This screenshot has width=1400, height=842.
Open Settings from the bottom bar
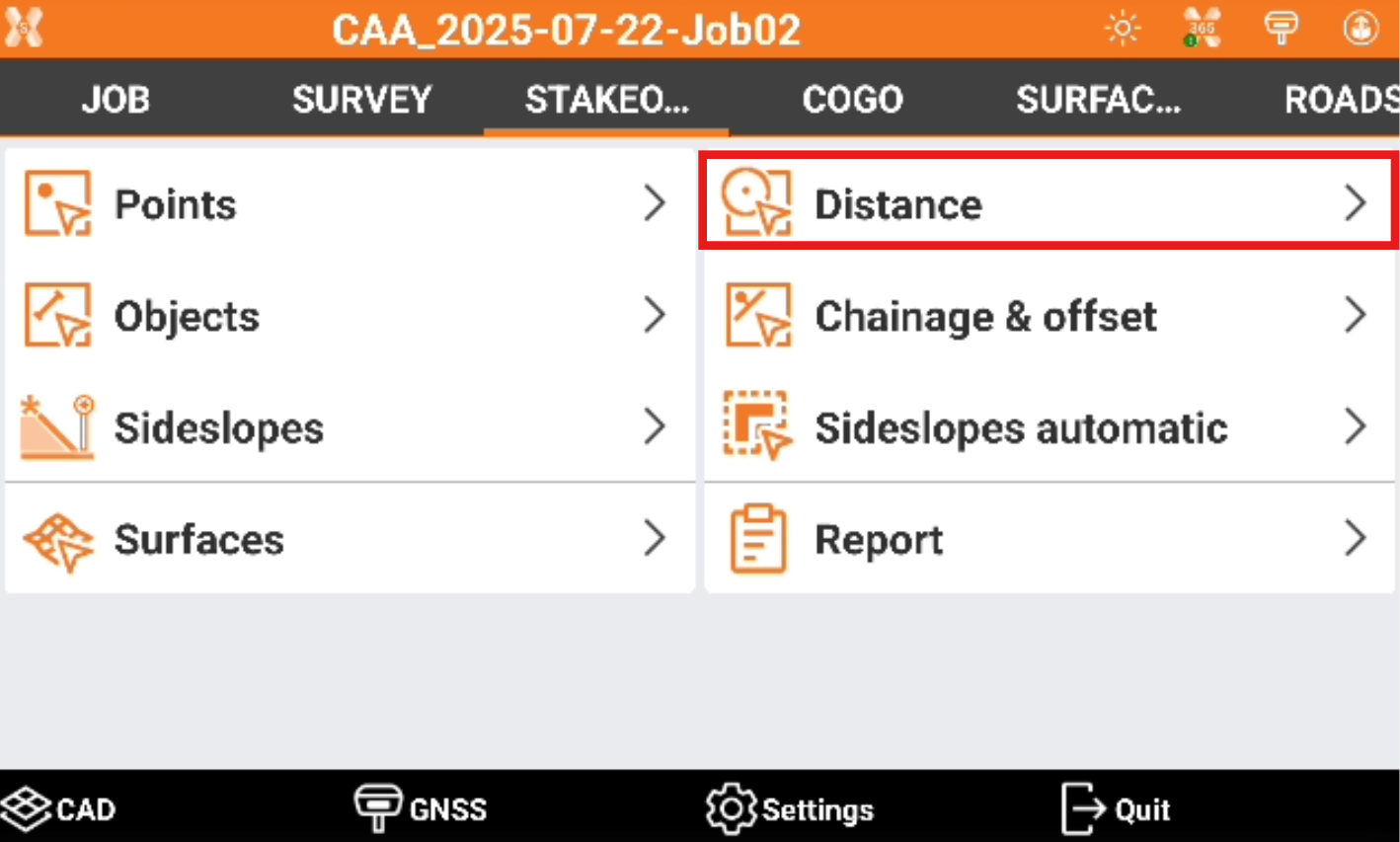pyautogui.click(x=790, y=809)
